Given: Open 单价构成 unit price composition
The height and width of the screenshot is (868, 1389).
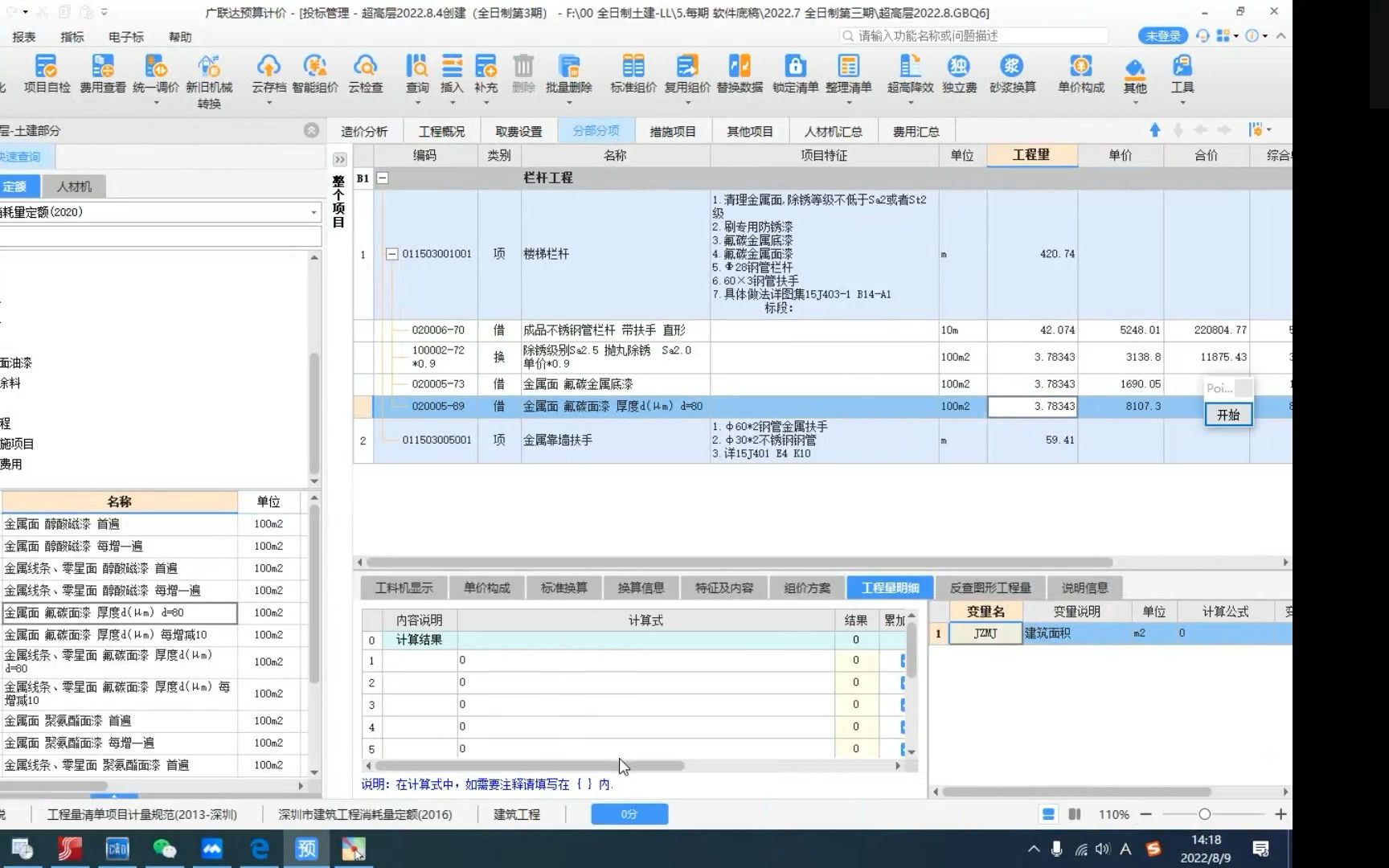Looking at the screenshot, I should [x=1080, y=76].
